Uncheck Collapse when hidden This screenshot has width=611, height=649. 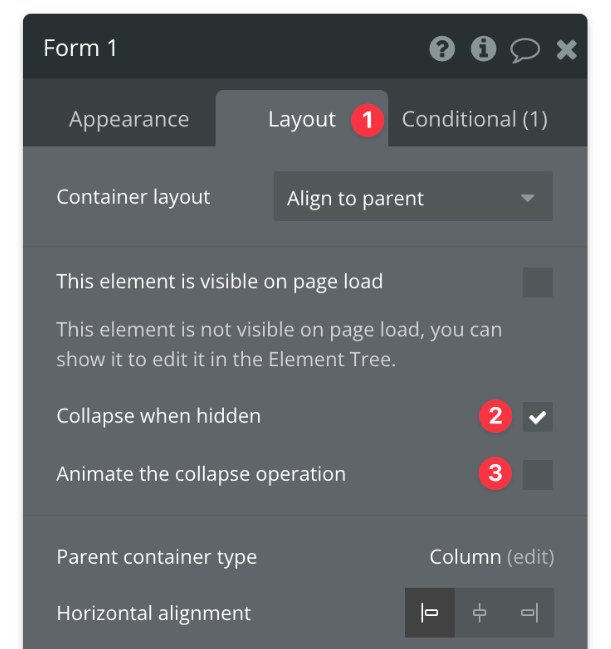(x=537, y=417)
